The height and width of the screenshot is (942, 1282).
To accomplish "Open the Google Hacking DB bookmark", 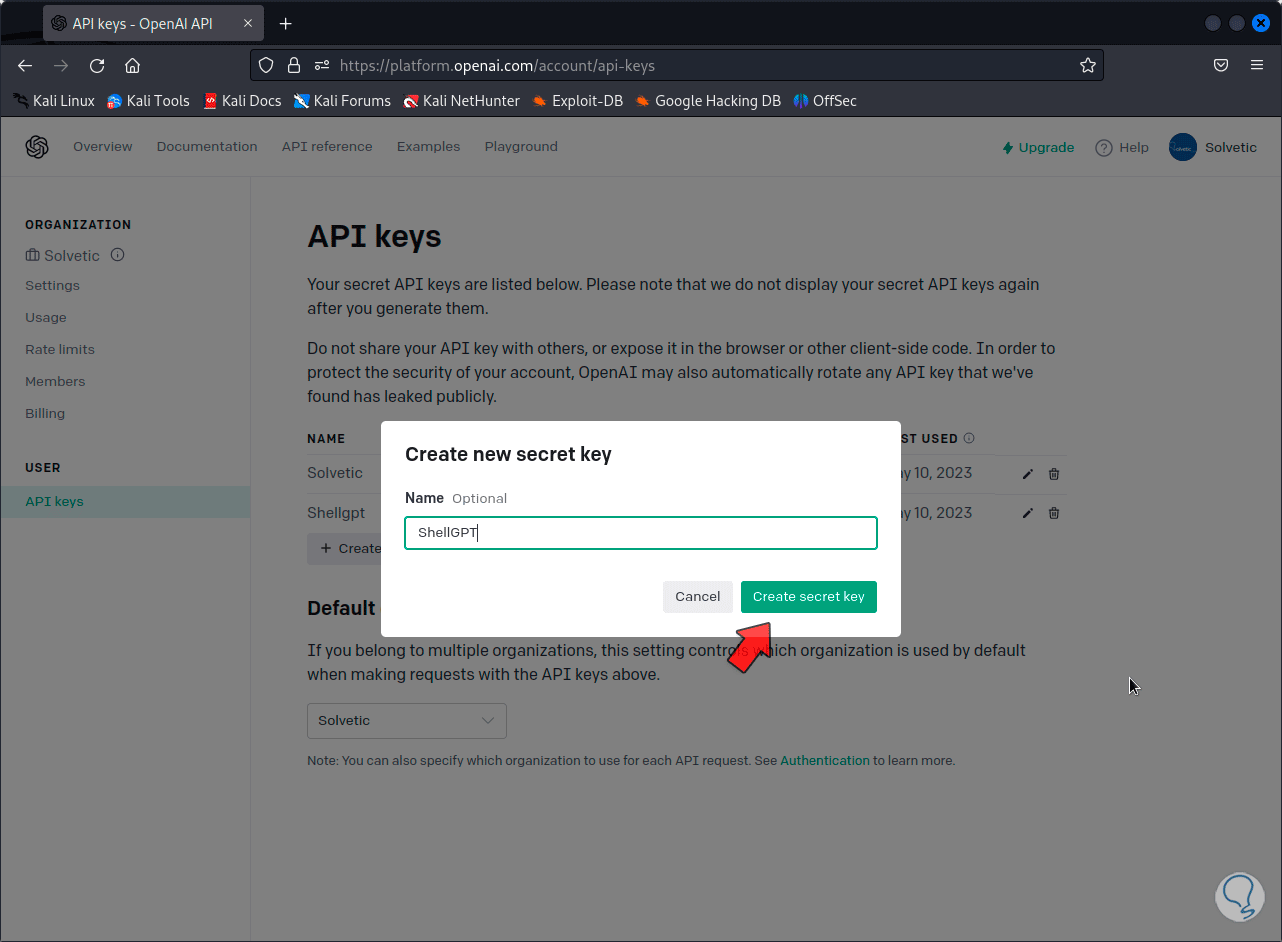I will 708,101.
